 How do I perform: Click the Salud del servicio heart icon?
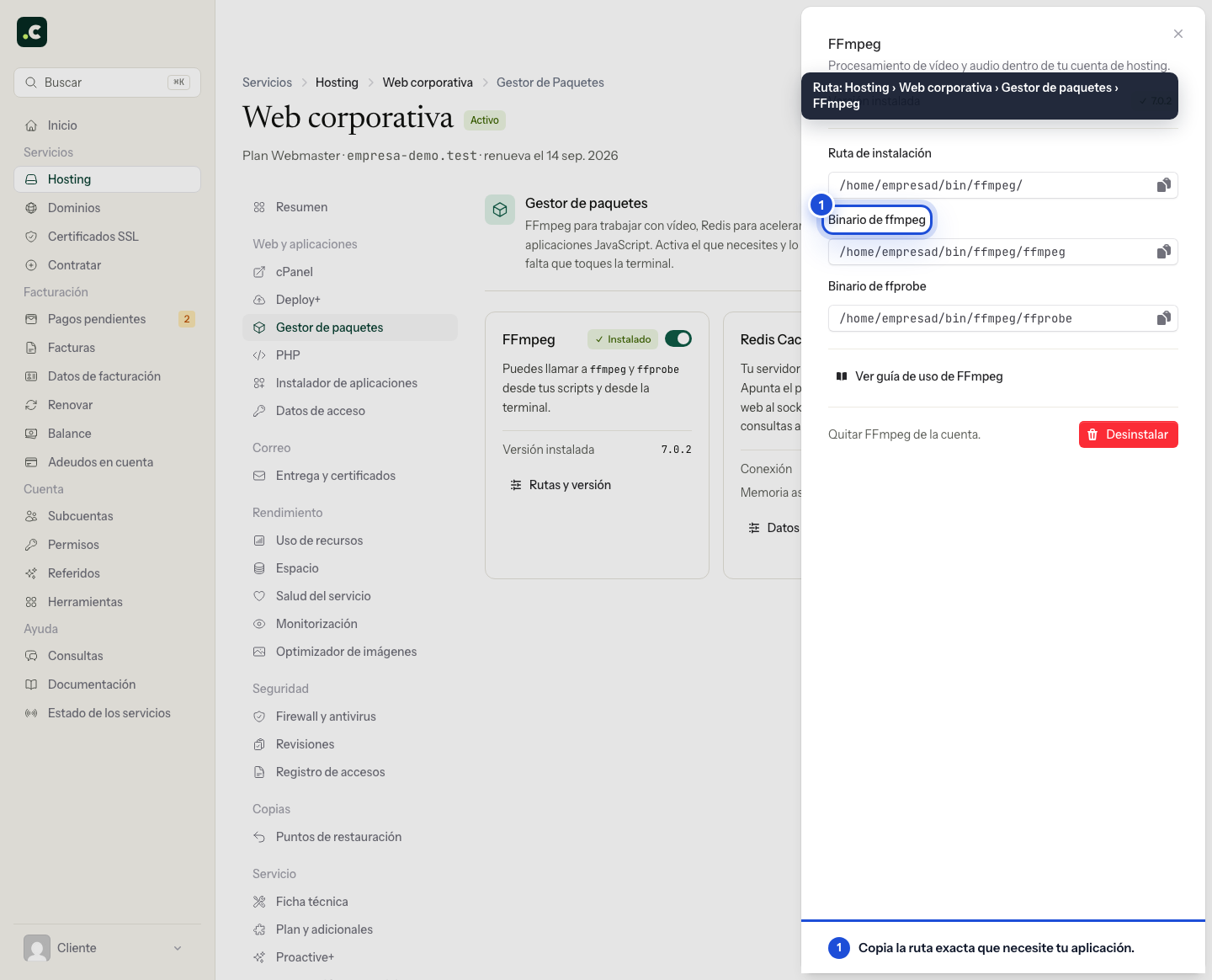point(259,596)
